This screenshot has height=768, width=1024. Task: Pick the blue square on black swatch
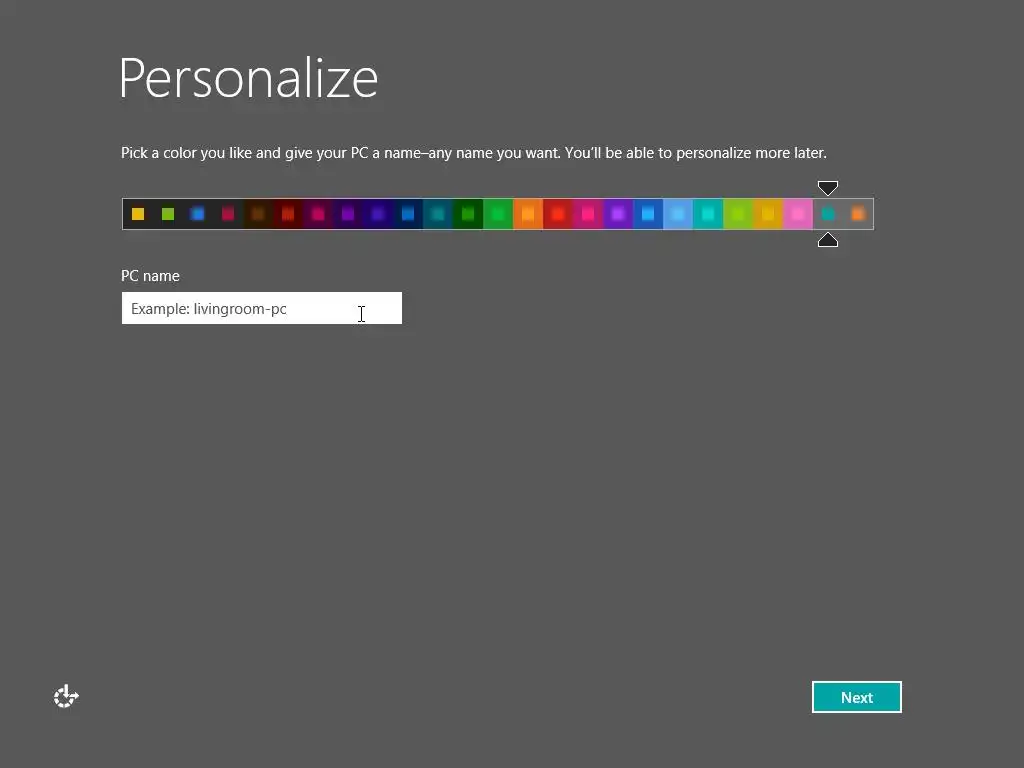pos(198,214)
